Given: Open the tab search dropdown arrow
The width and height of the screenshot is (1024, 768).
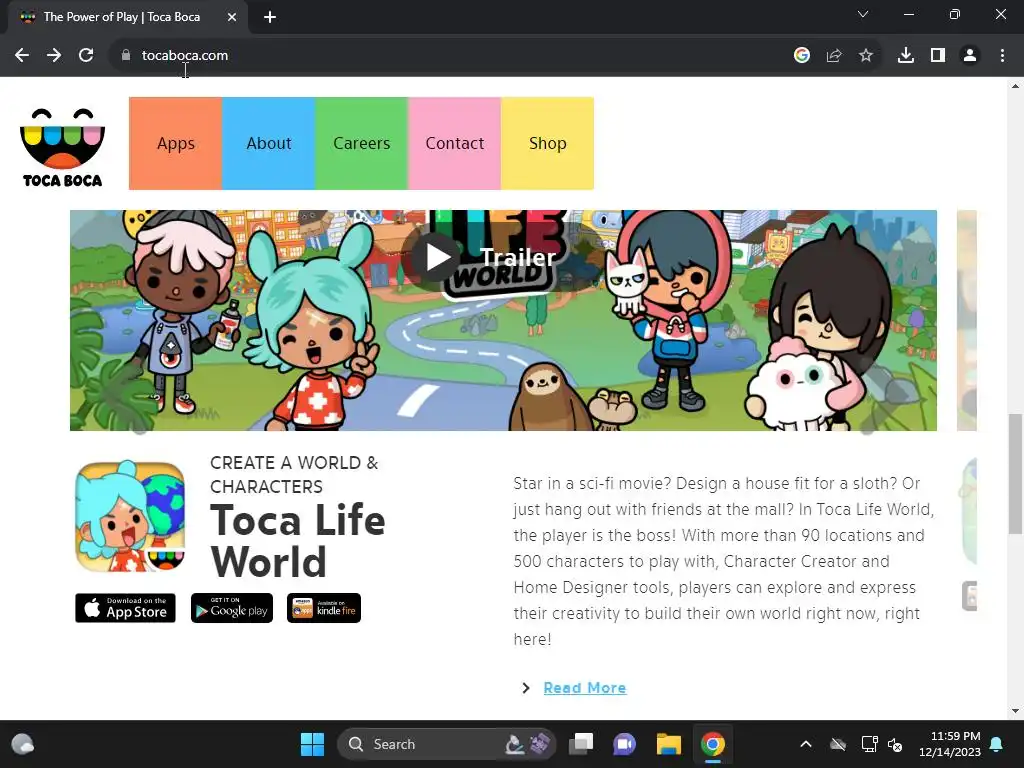Looking at the screenshot, I should 863,14.
